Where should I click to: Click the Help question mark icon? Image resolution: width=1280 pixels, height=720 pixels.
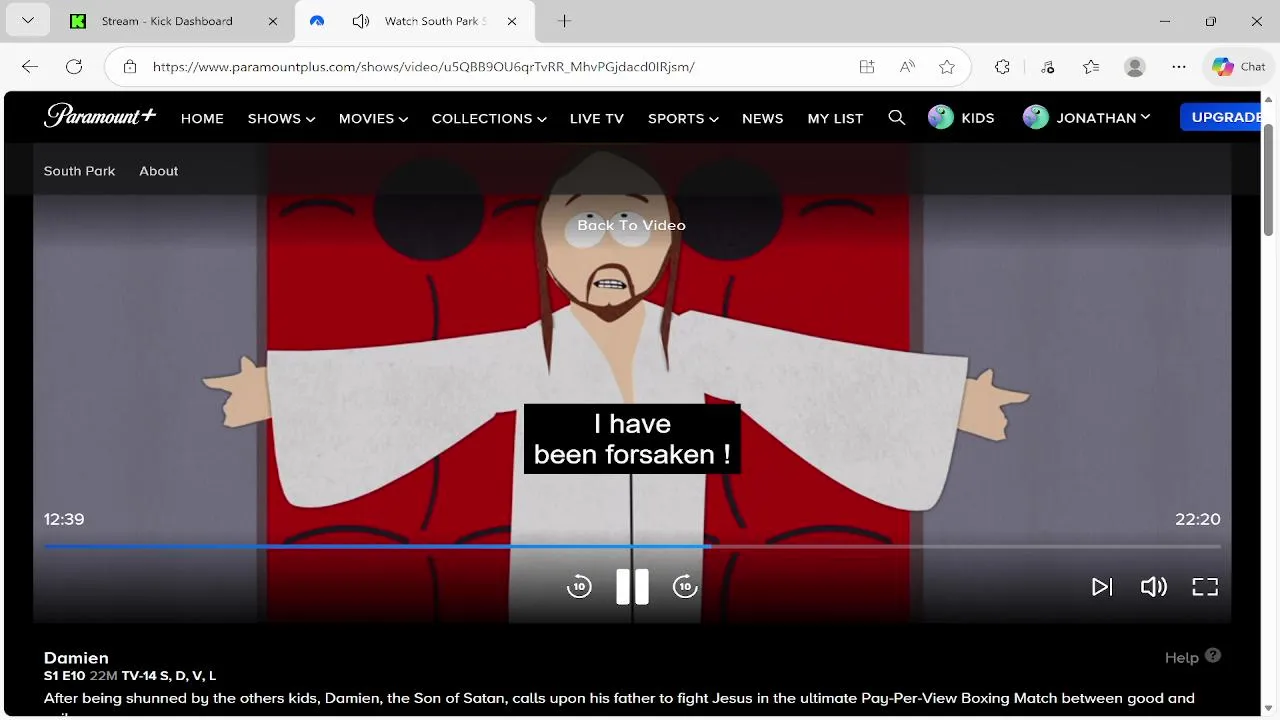coord(1213,656)
